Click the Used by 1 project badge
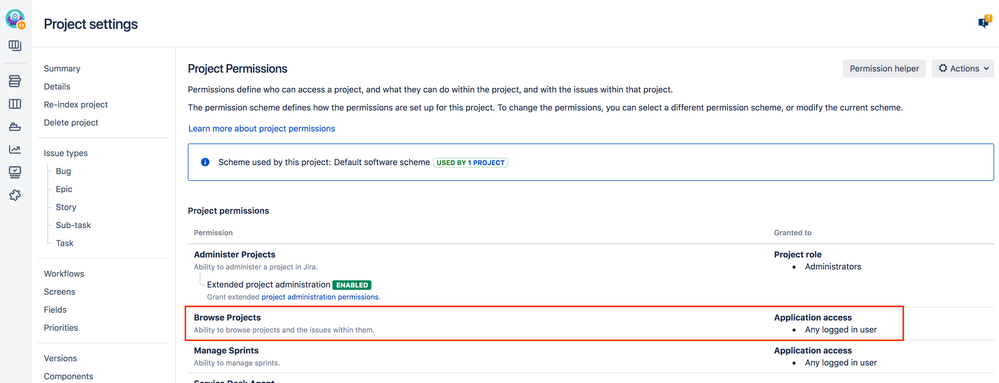The height and width of the screenshot is (383, 999). click(x=471, y=163)
